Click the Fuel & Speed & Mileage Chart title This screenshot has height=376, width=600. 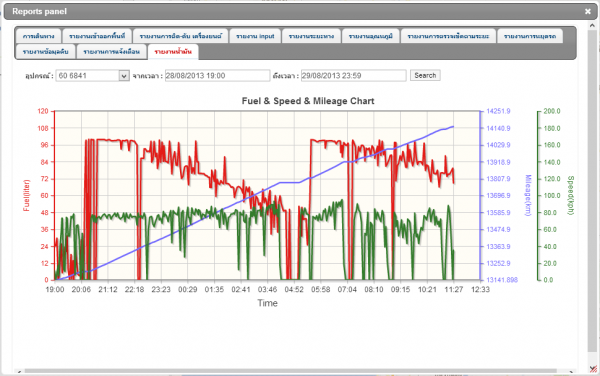(x=308, y=101)
